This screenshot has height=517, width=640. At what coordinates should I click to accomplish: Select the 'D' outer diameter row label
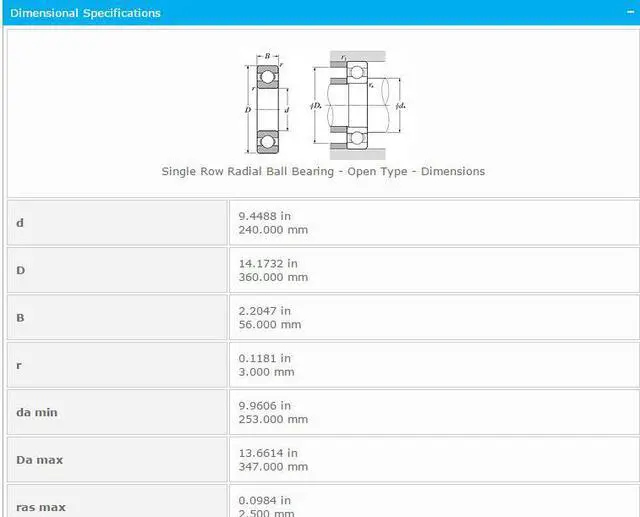tap(20, 270)
